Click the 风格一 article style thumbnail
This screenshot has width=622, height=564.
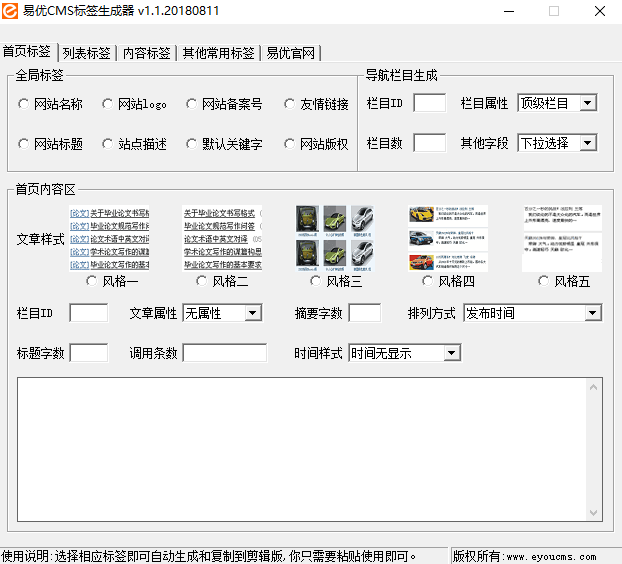point(109,238)
